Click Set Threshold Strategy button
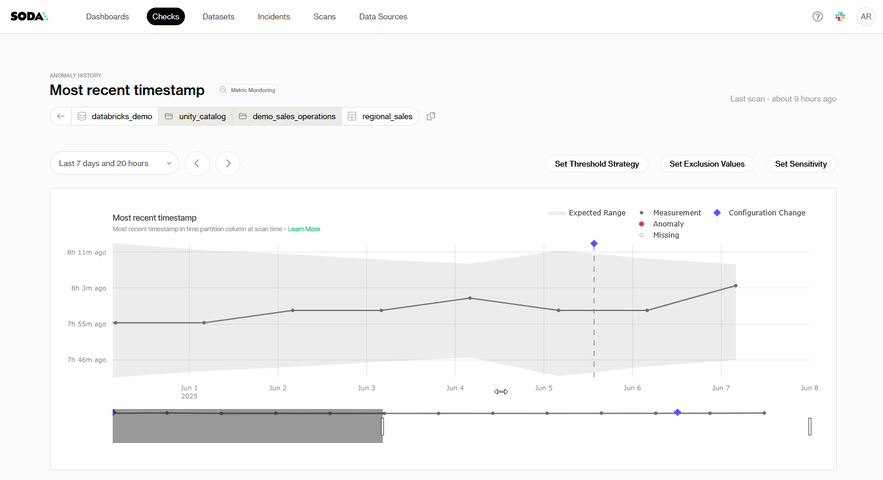 [597, 163]
